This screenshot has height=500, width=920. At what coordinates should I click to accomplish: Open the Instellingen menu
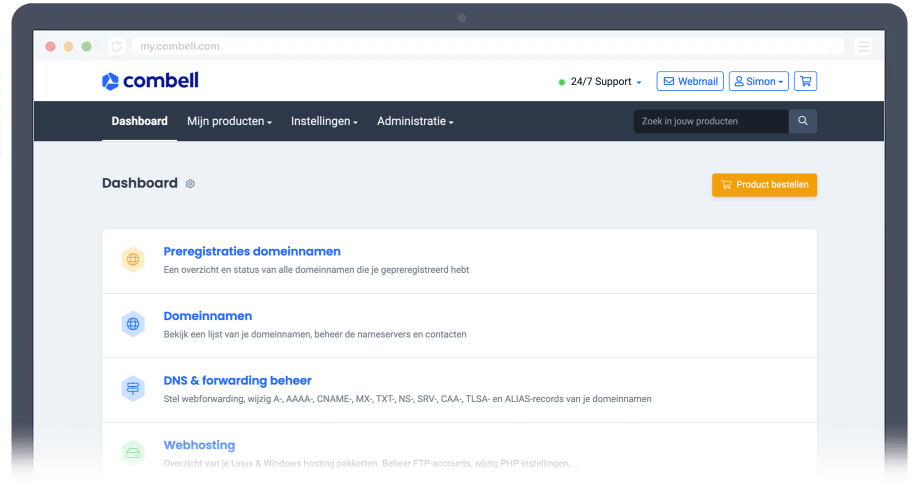click(324, 121)
